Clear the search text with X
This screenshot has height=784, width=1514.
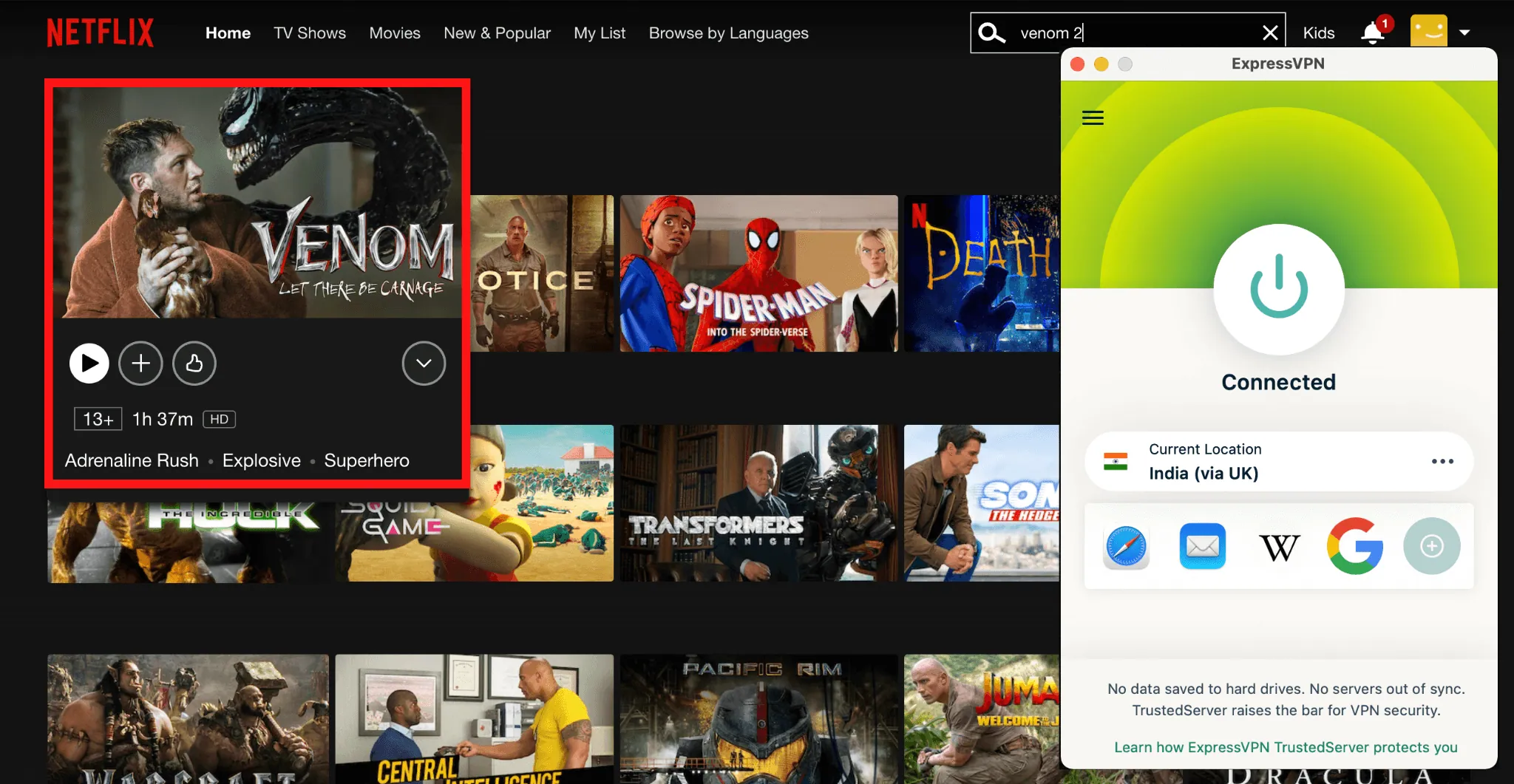(x=1269, y=33)
